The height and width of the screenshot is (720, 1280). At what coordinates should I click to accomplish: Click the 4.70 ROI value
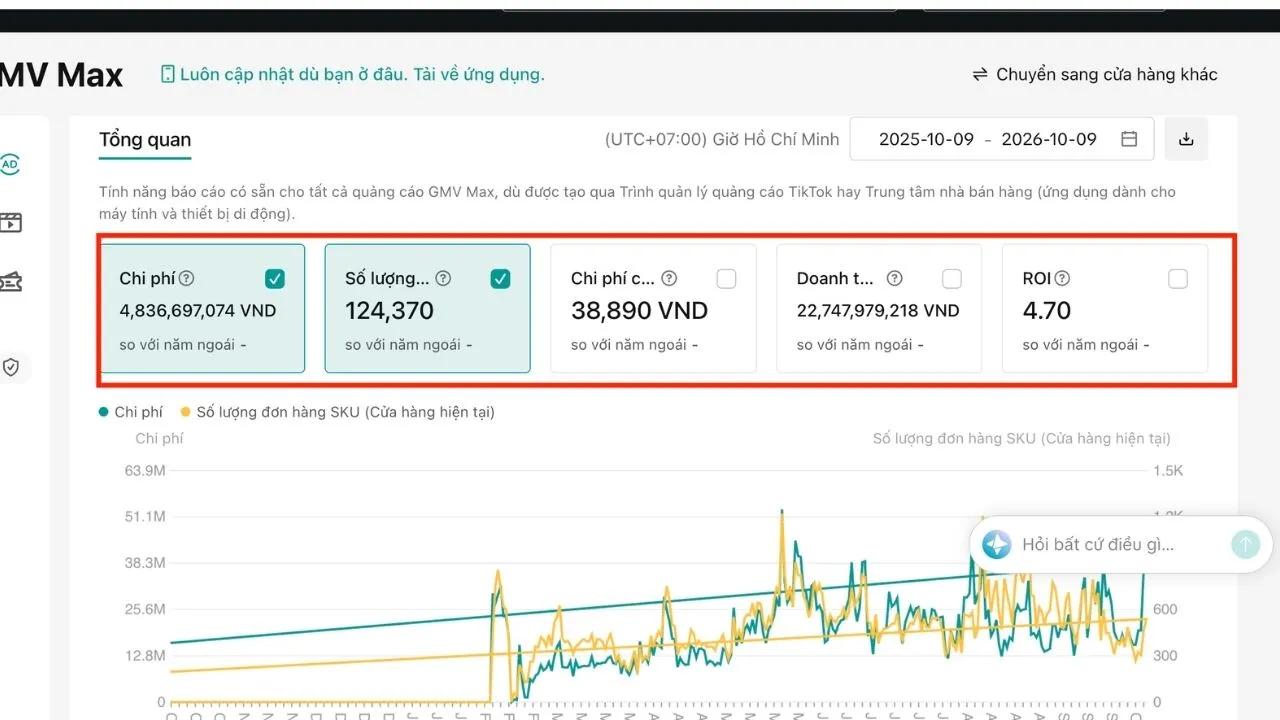coord(1047,311)
